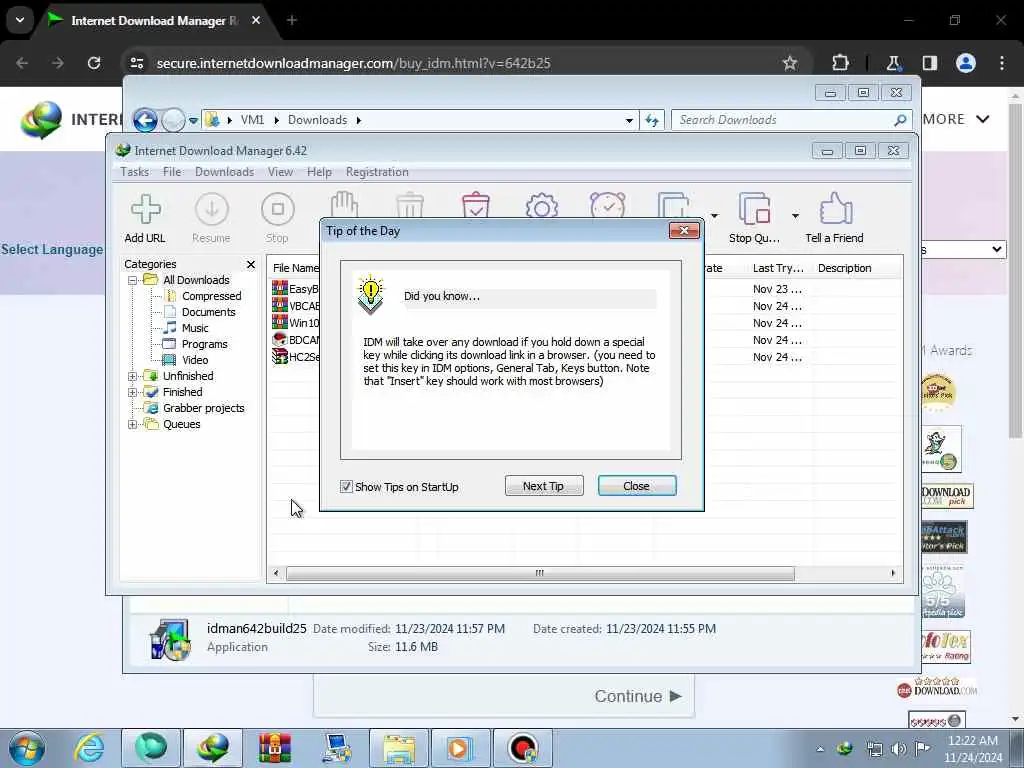The height and width of the screenshot is (768, 1024).
Task: Open the Chrome three-dot menu
Action: pos(1002,63)
